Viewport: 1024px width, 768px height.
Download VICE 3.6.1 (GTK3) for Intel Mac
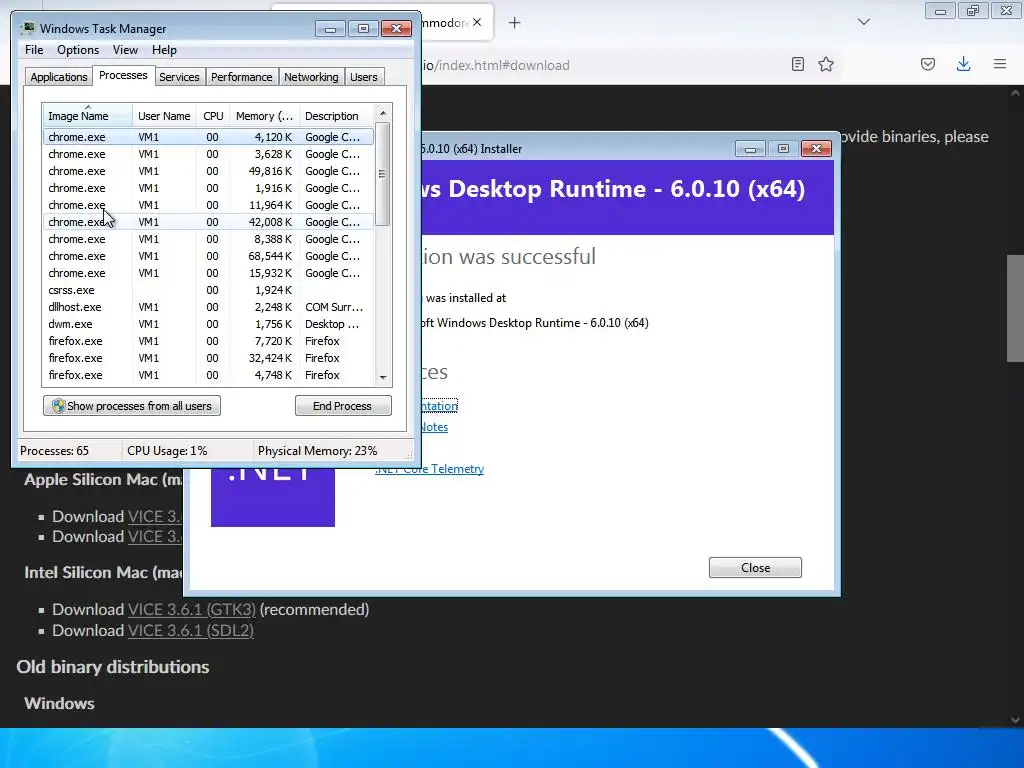point(191,609)
